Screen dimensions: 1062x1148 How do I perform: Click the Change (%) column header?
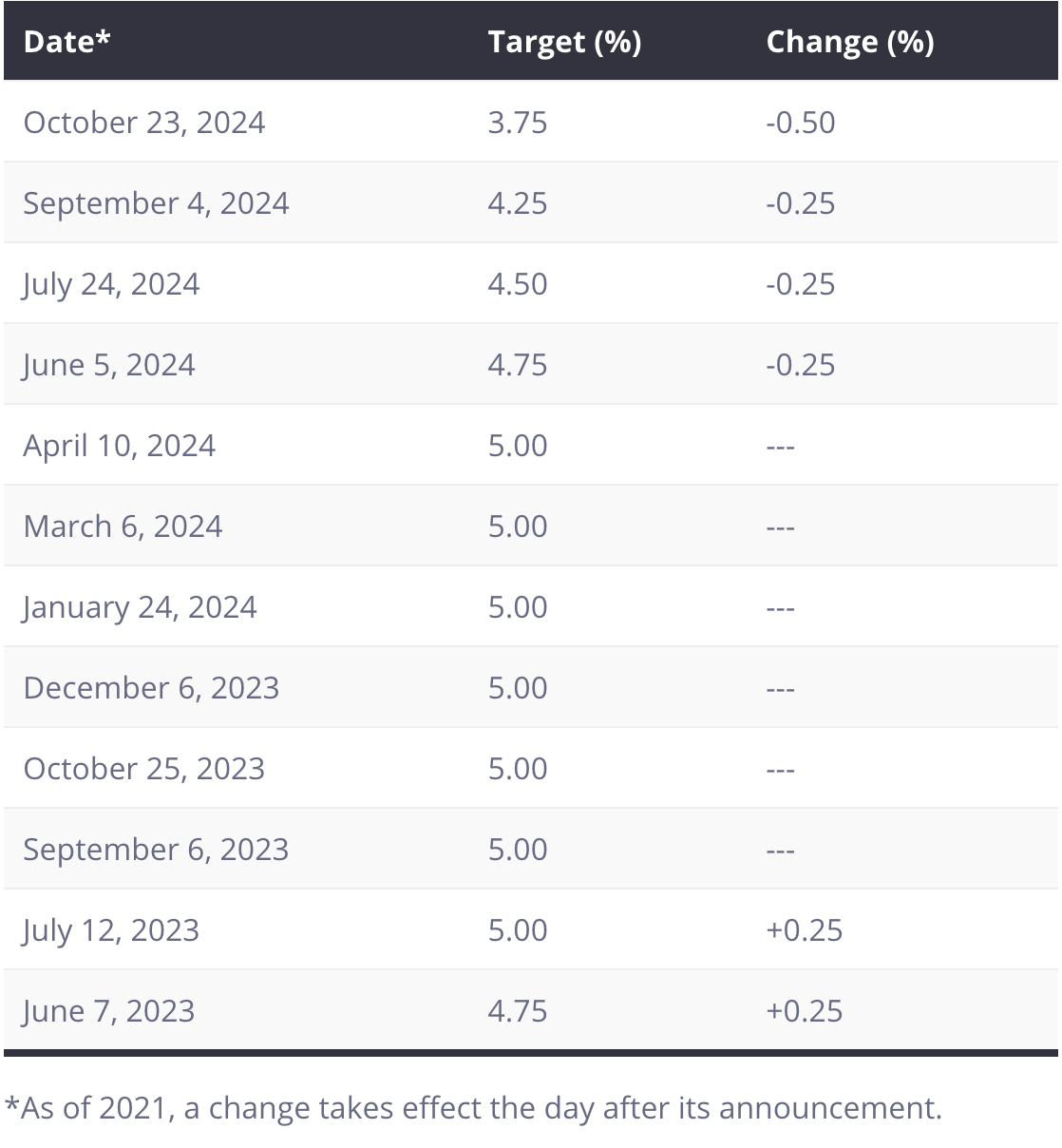(849, 42)
